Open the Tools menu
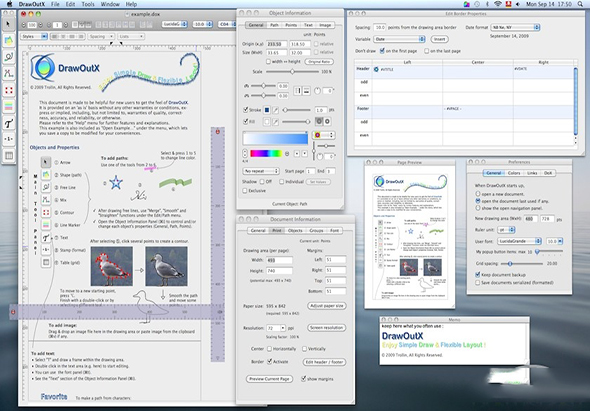 tap(88, 4)
